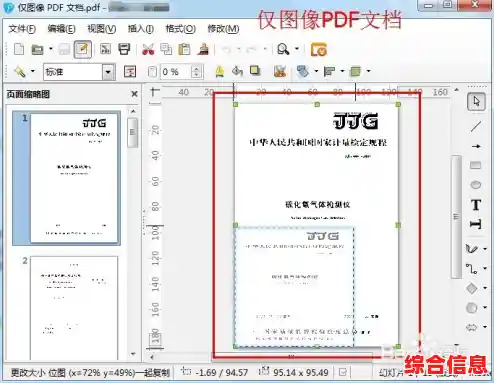Viewport: 494px width, 383px height.
Task: Click the Export as PDF icon
Action: 106,49
